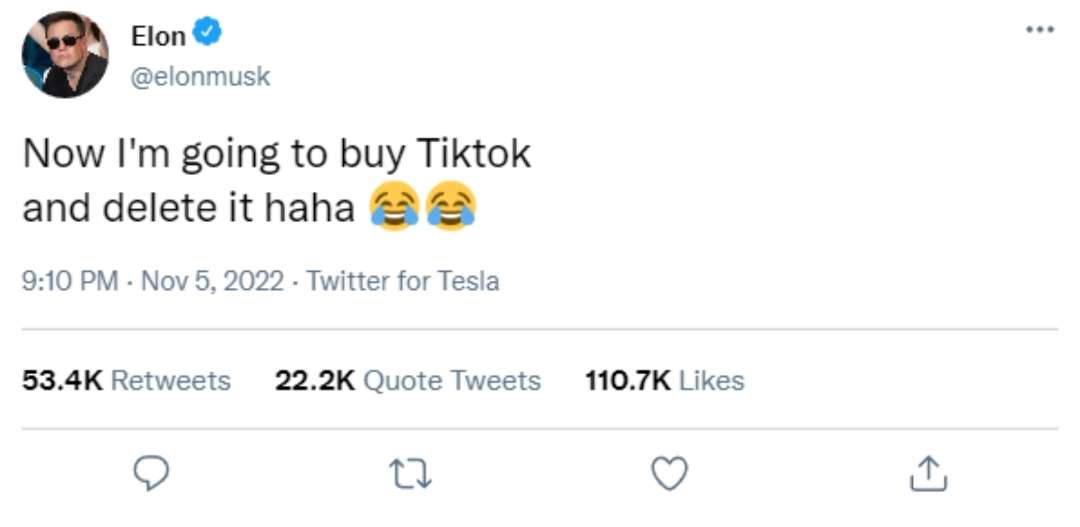View the 110.7K Likes list

(664, 381)
